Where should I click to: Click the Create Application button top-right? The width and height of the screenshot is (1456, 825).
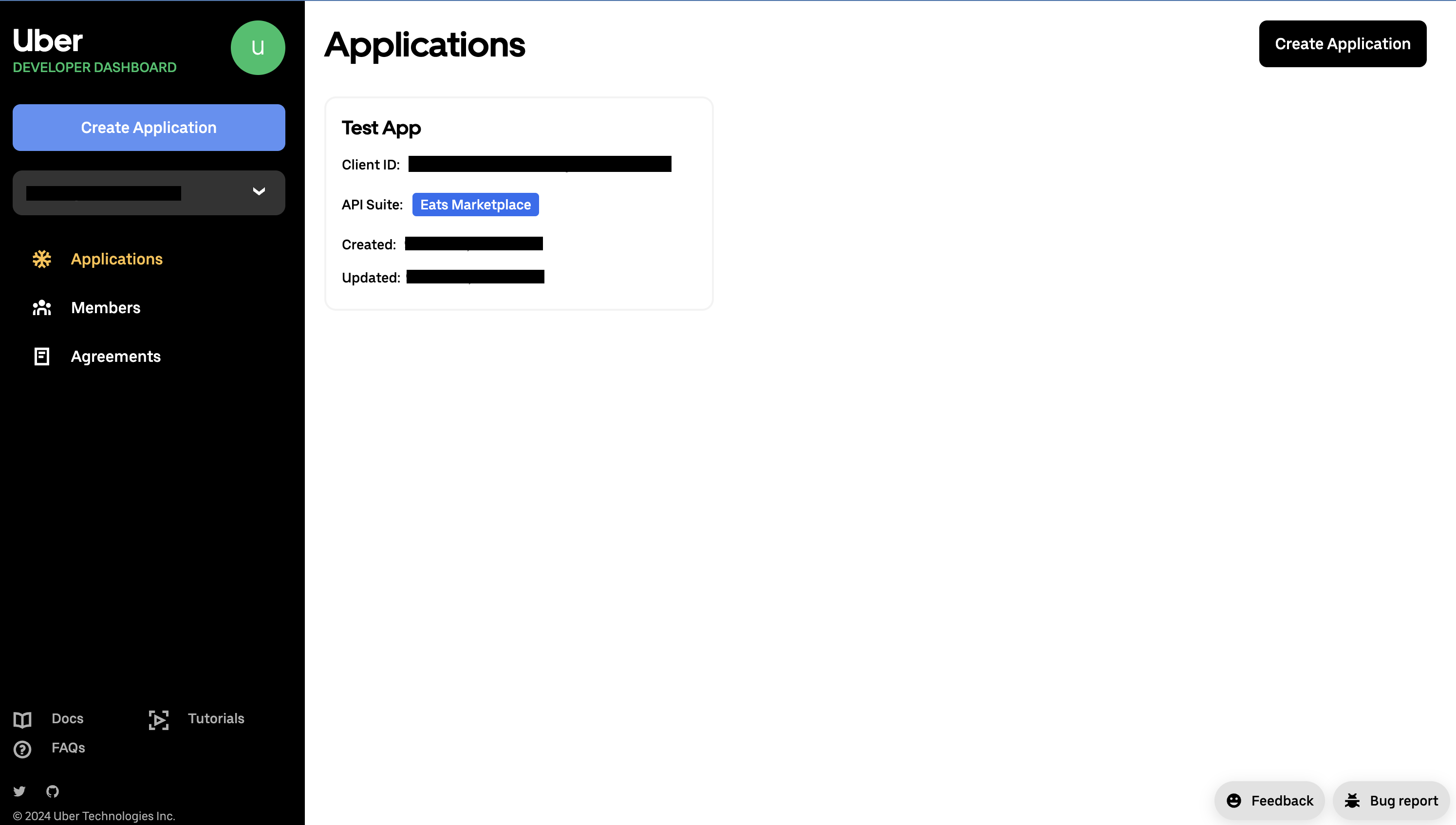(x=1343, y=43)
